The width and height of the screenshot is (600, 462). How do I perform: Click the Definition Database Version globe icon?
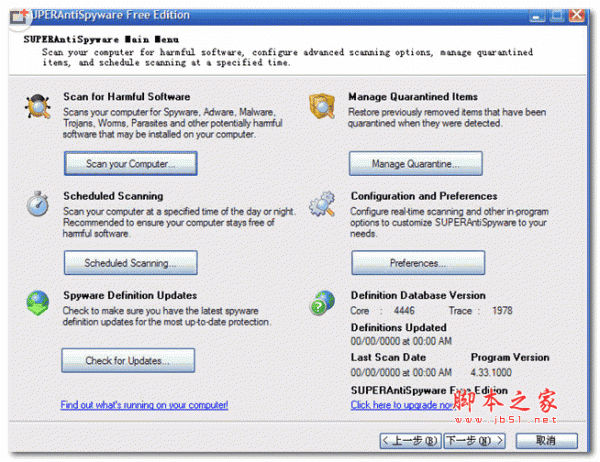click(322, 303)
